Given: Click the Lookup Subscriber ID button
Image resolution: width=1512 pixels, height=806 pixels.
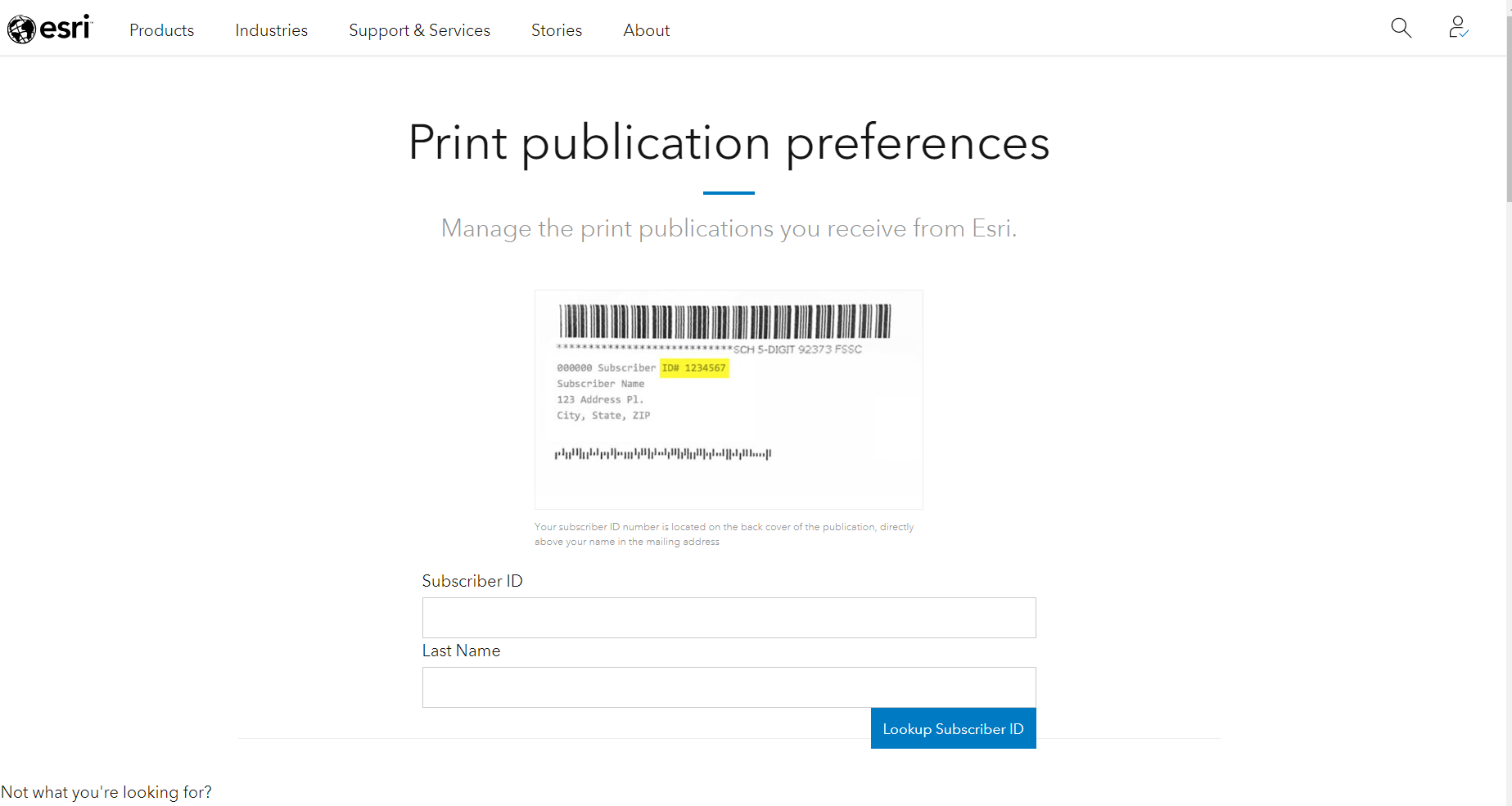Looking at the screenshot, I should point(953,727).
